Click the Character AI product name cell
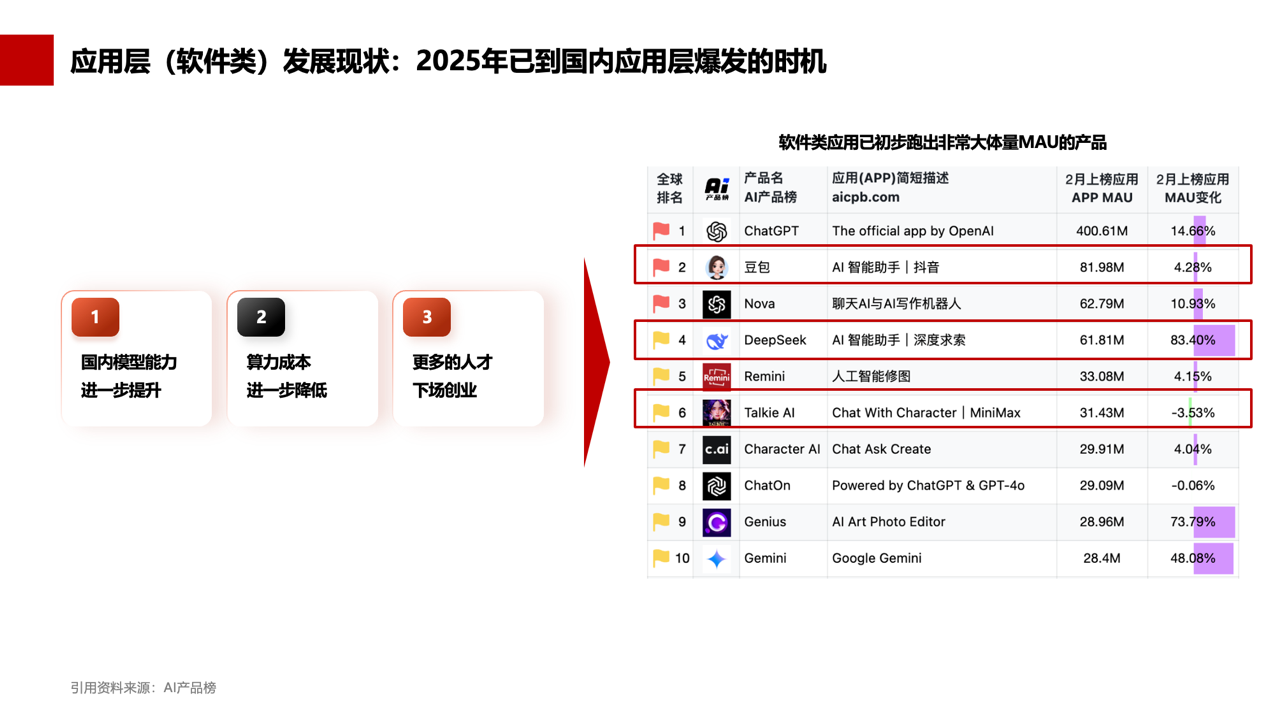1270x714 pixels. (782, 449)
